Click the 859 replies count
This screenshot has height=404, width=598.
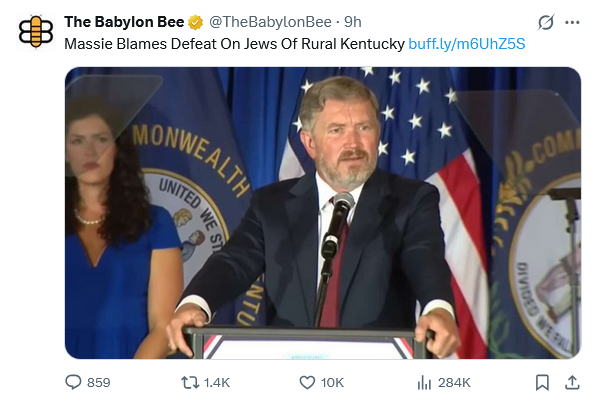click(99, 382)
